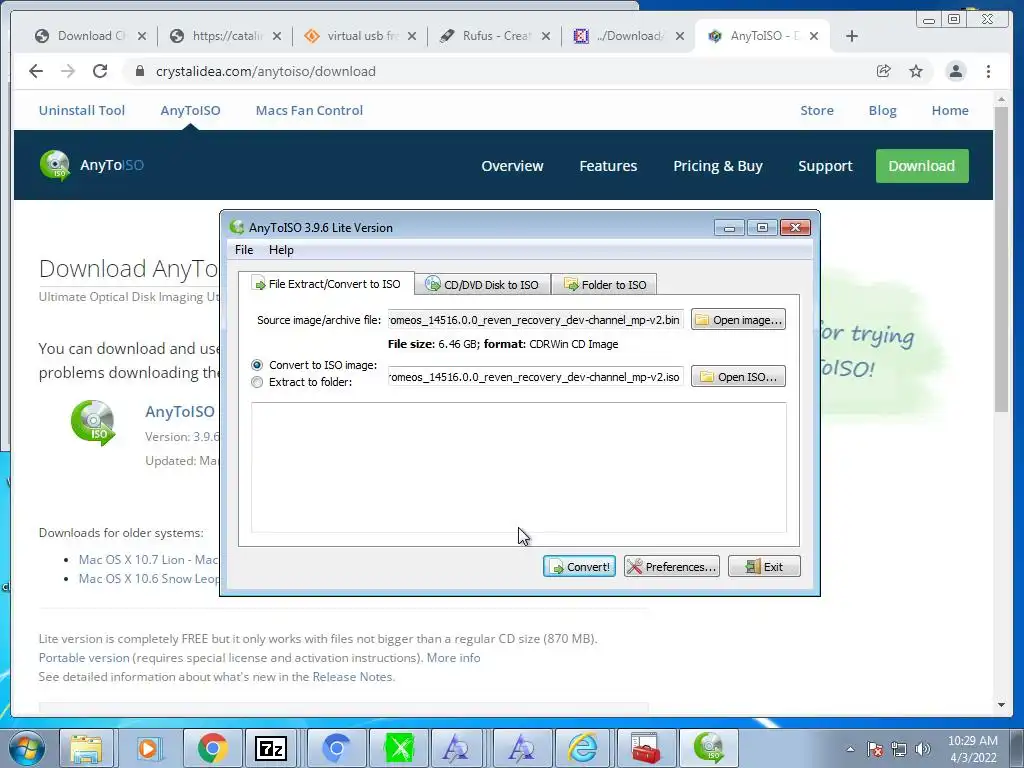Reload the crystalidea page
Image resolution: width=1024 pixels, height=768 pixels.
[100, 71]
